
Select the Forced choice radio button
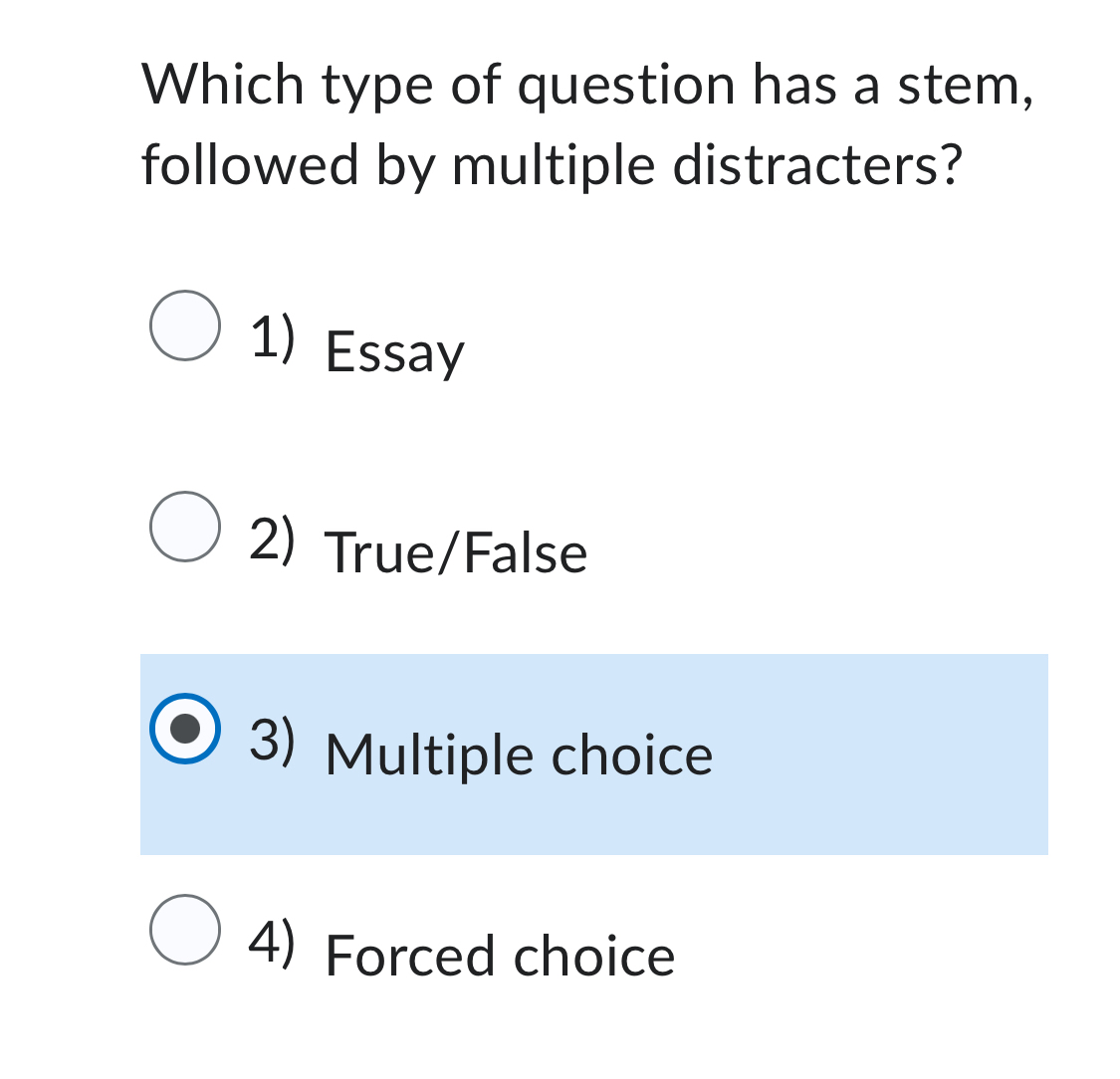click(184, 930)
